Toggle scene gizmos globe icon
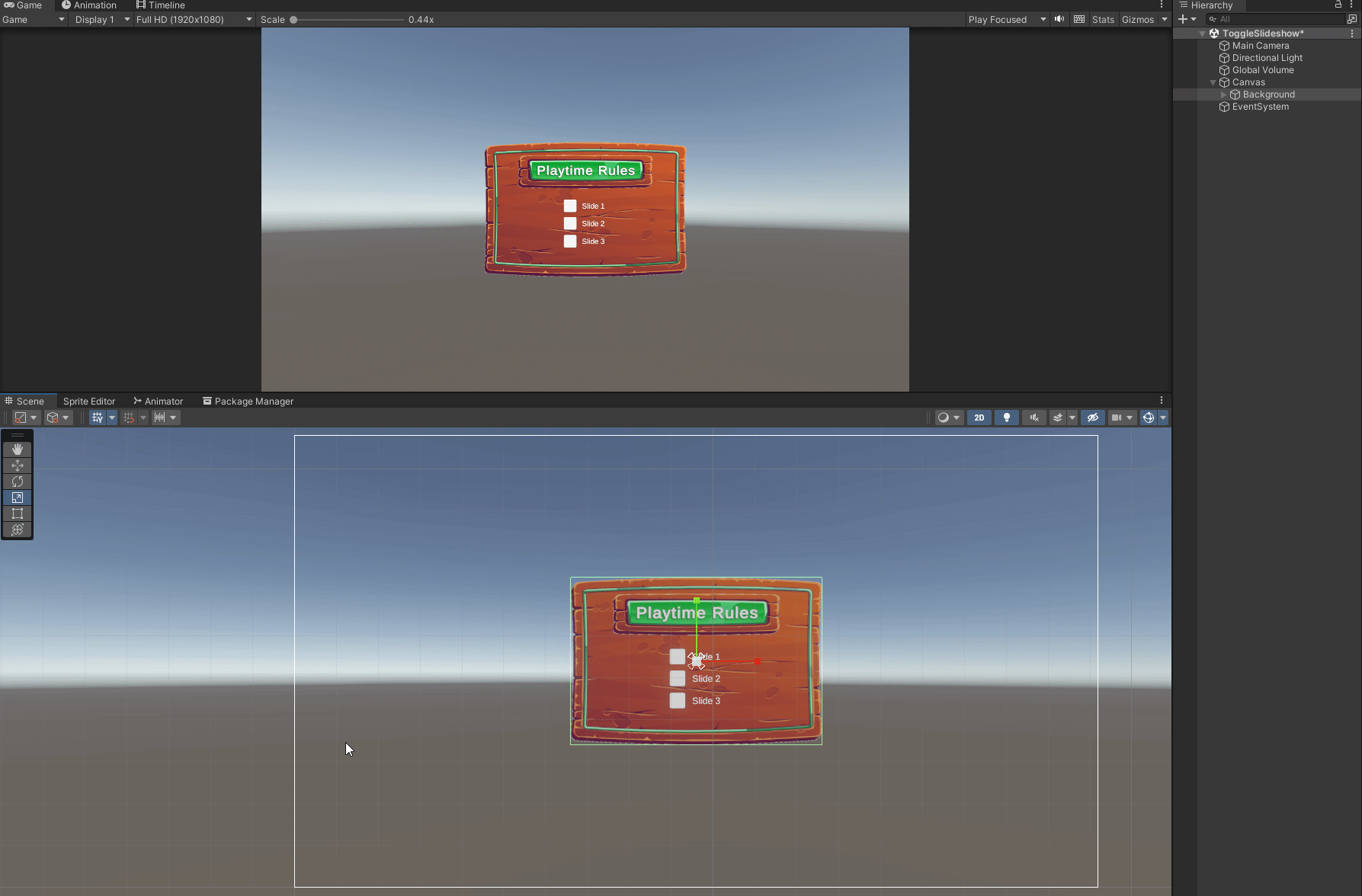The width and height of the screenshot is (1362, 896). click(x=1149, y=418)
